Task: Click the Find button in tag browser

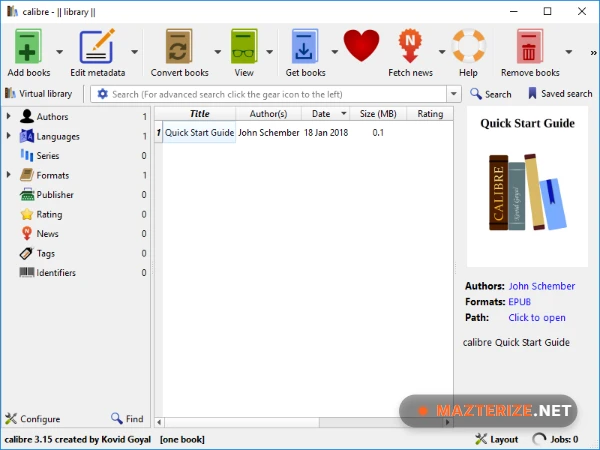Action: tap(127, 419)
